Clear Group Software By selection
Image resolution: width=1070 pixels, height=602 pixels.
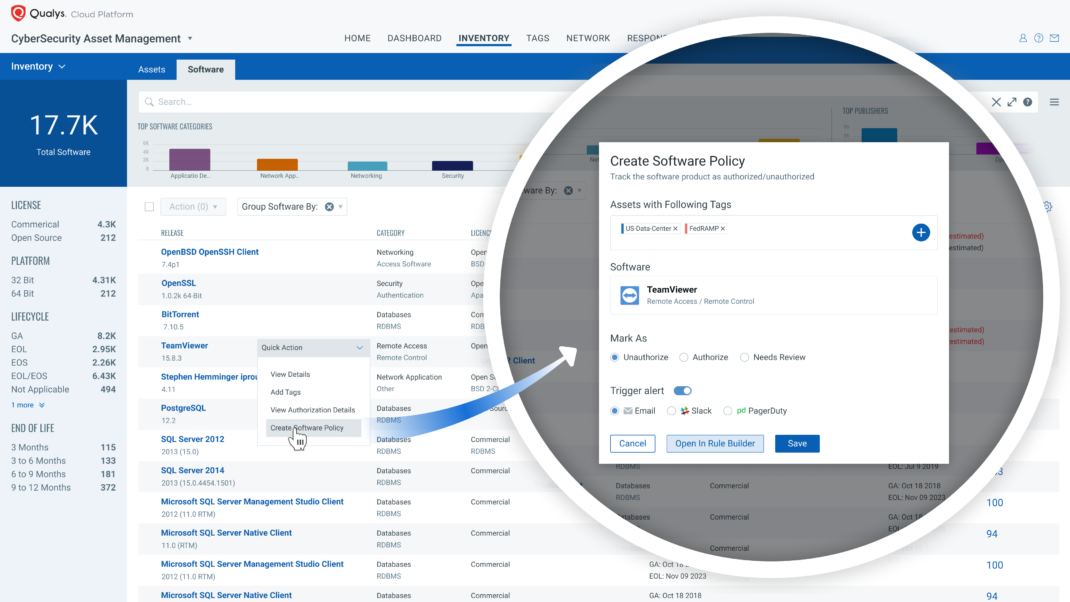tap(330, 207)
